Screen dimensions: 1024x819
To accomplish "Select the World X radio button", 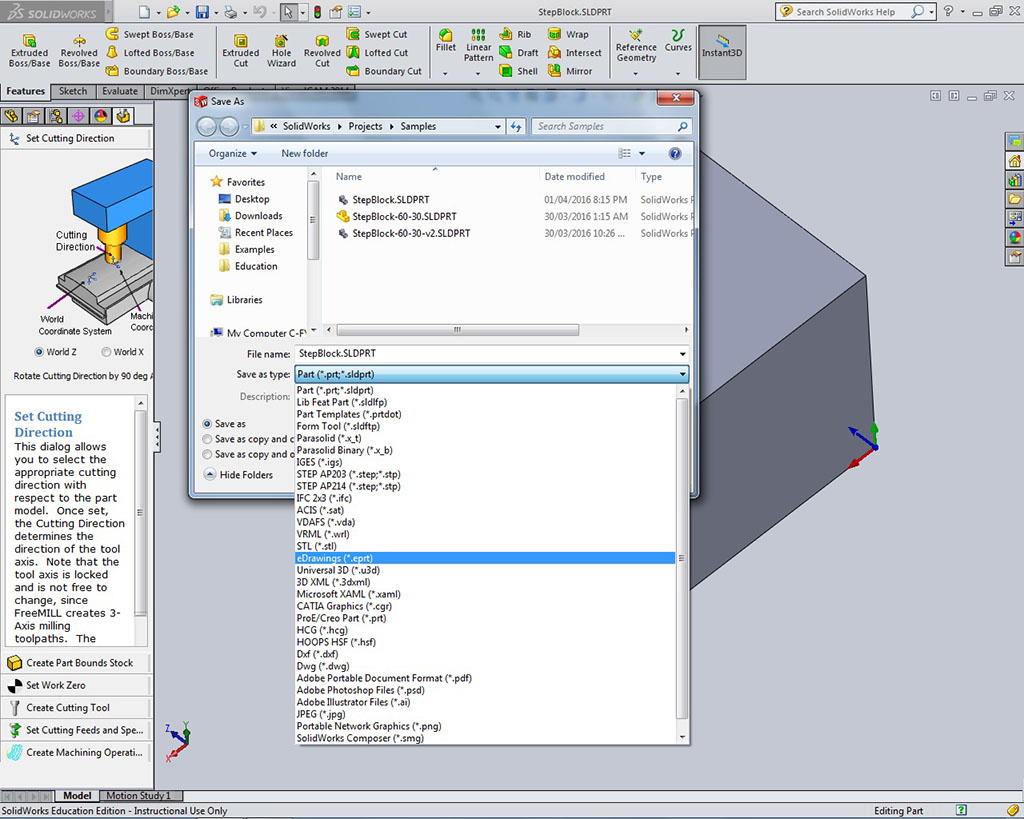I will coord(106,352).
